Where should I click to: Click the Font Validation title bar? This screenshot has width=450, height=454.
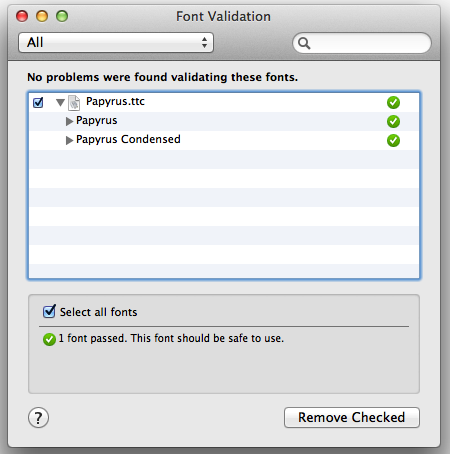tap(223, 16)
